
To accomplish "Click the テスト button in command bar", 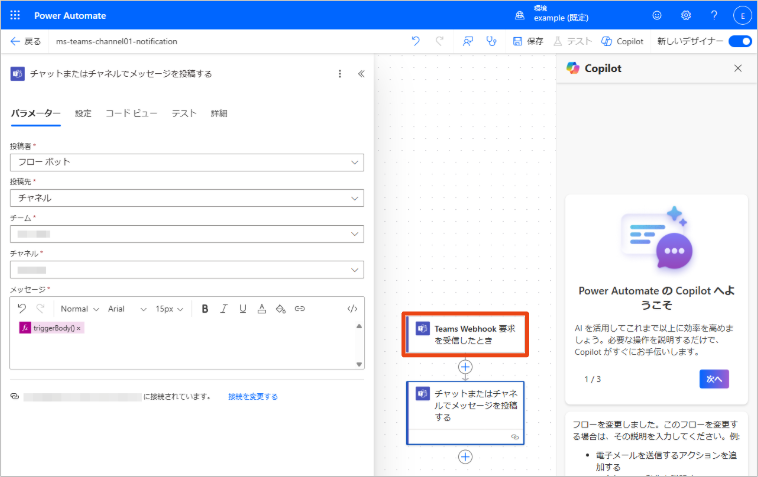I will (573, 42).
